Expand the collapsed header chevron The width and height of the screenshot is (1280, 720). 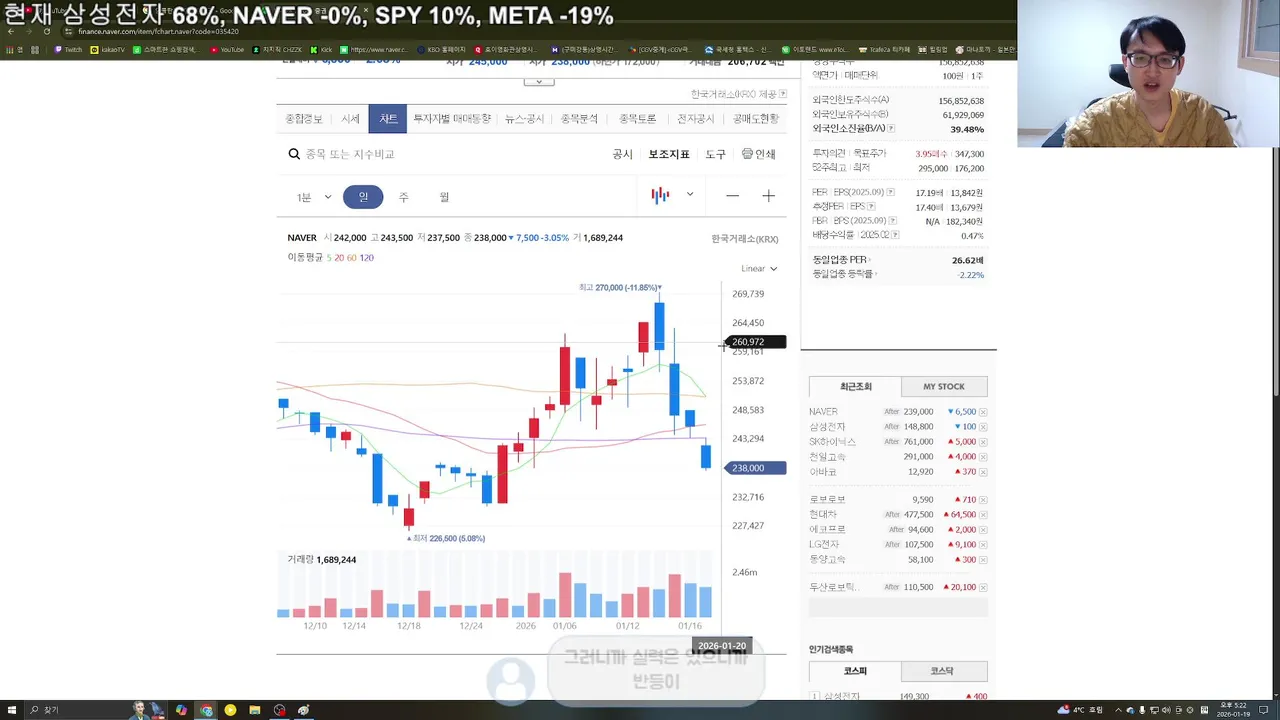point(538,82)
